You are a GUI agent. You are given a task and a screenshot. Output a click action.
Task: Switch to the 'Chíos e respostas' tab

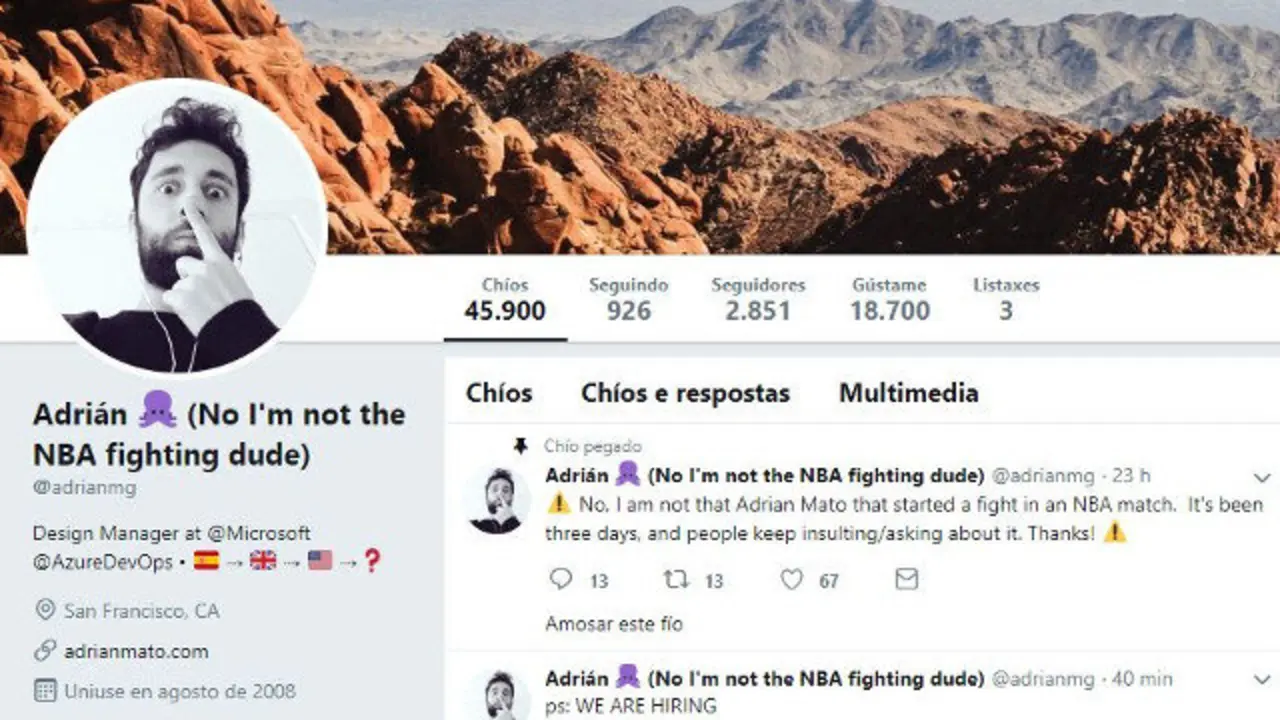(x=685, y=393)
